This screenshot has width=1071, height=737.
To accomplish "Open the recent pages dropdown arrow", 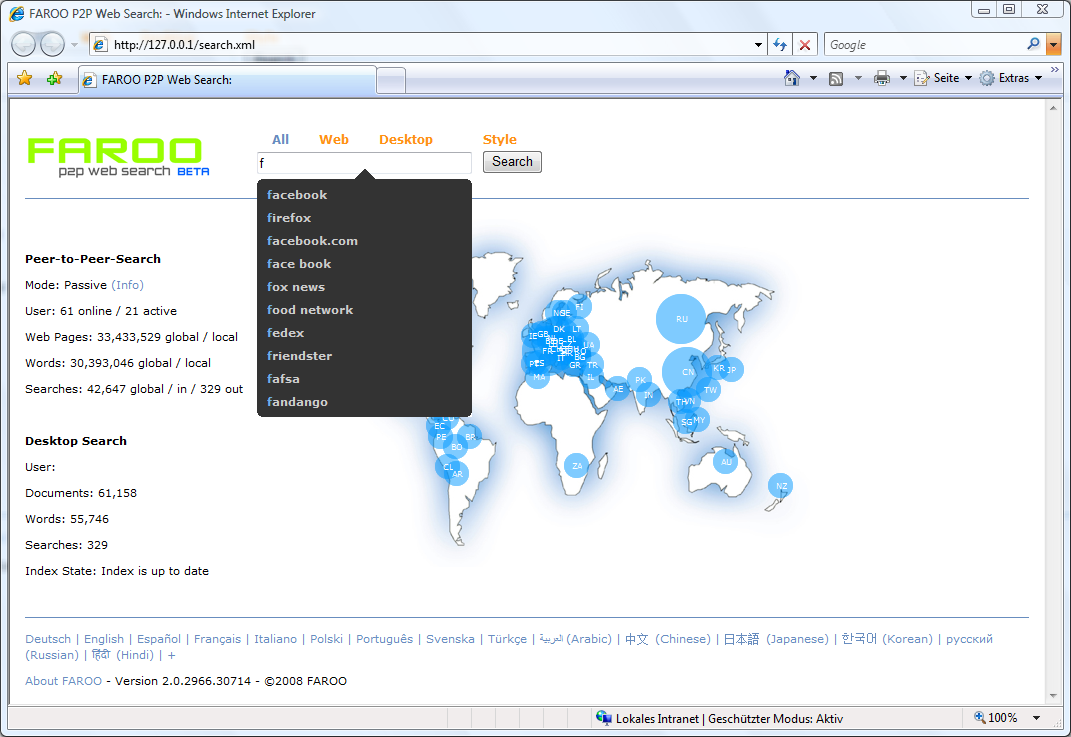I will (x=74, y=45).
